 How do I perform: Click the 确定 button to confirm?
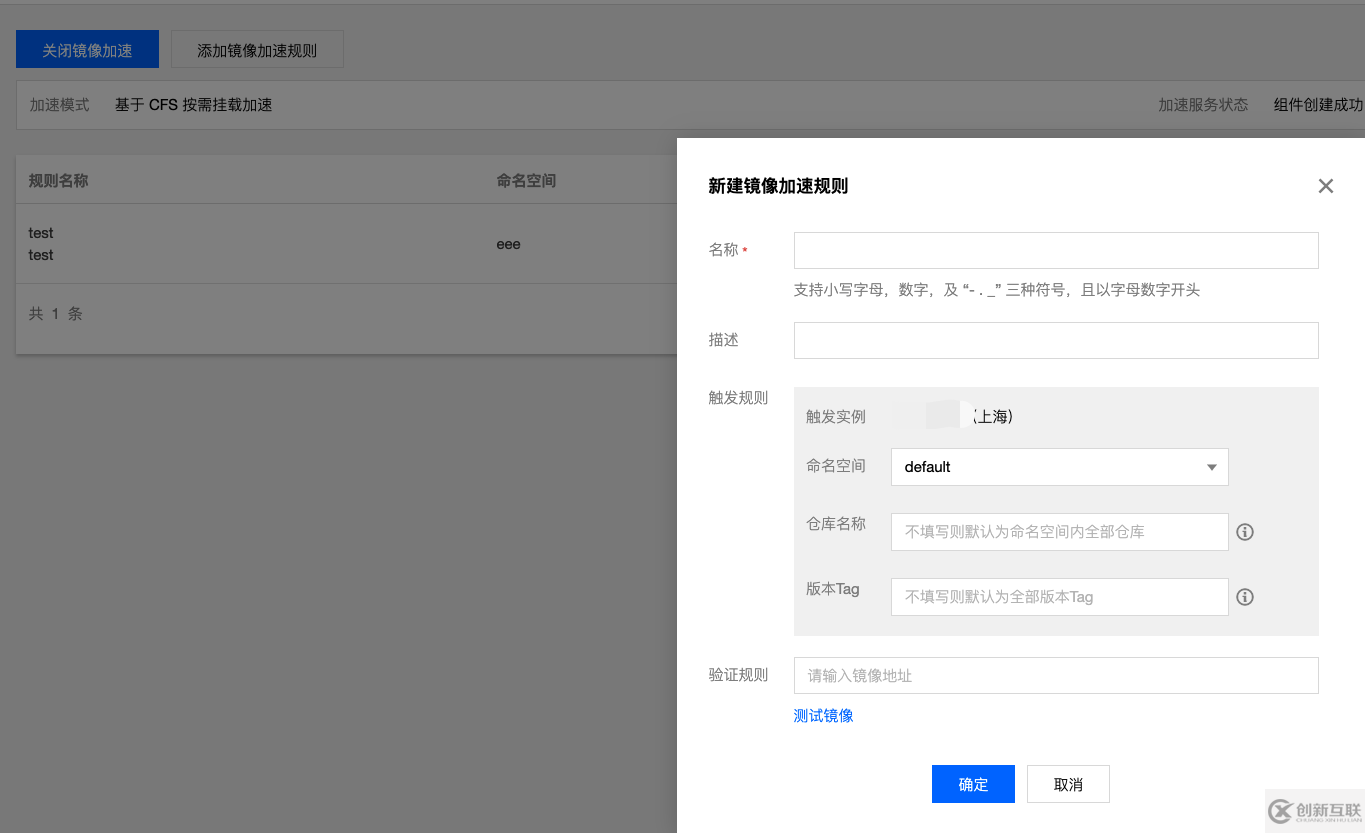coord(972,783)
